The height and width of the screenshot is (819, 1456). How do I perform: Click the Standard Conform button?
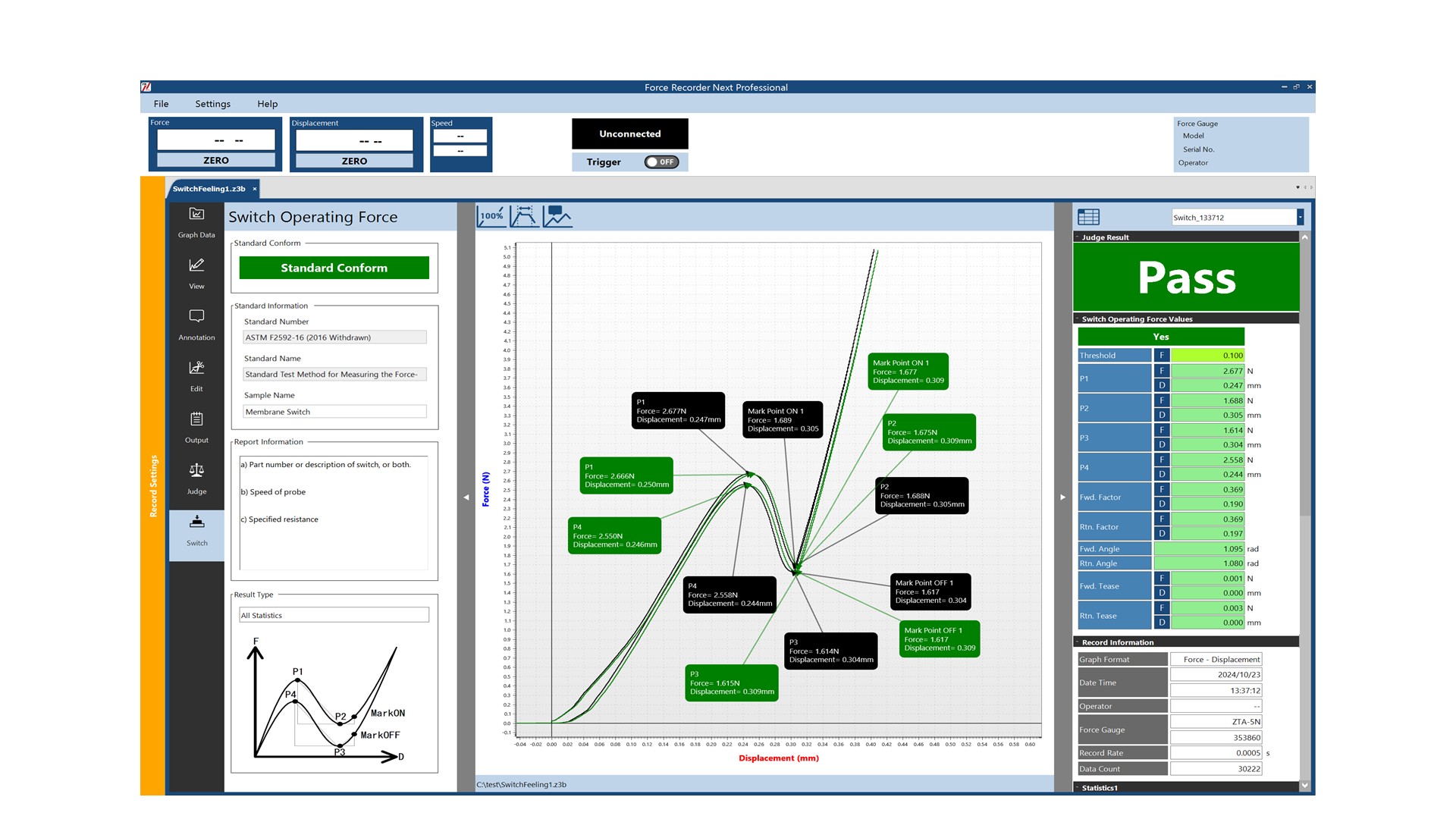[x=334, y=268]
